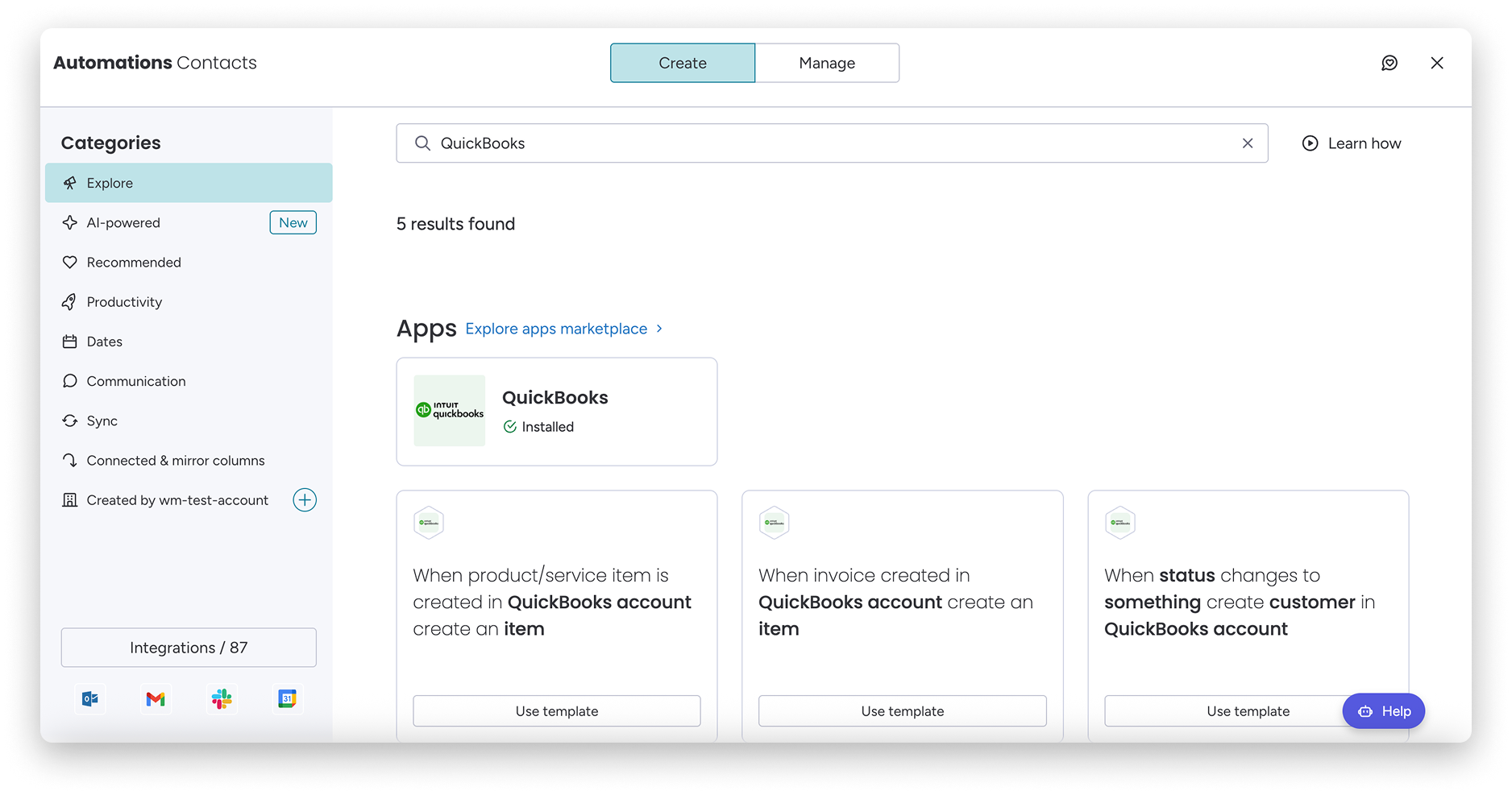Click QuickBooks icon on invoice created card
The width and height of the screenshot is (1512, 795).
(x=775, y=523)
